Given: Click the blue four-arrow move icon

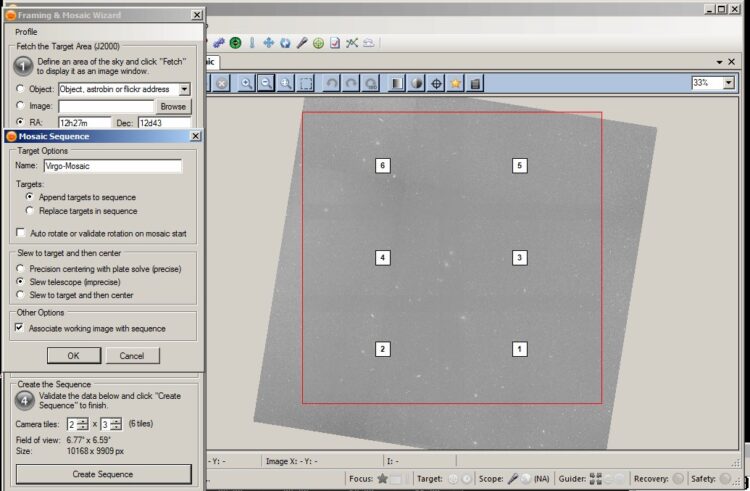Looking at the screenshot, I should pyautogui.click(x=268, y=43).
